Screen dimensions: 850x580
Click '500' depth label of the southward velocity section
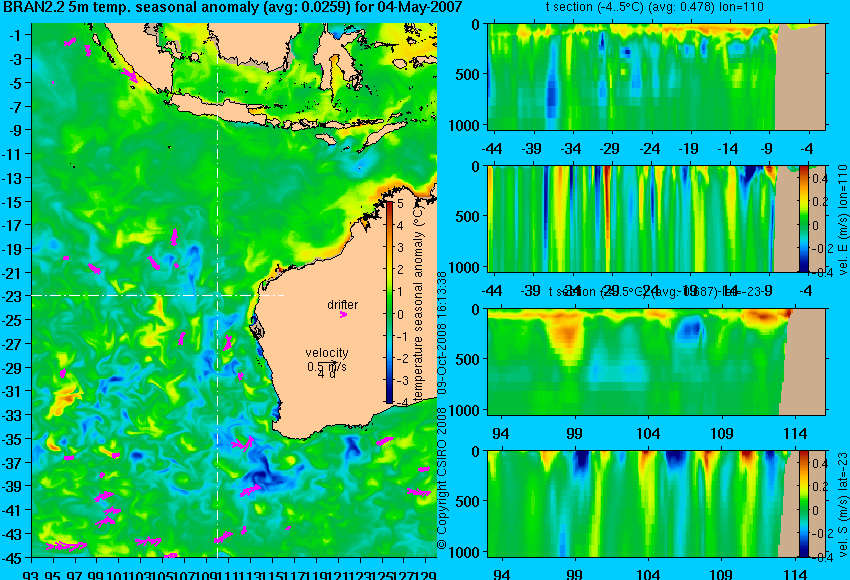tap(468, 501)
